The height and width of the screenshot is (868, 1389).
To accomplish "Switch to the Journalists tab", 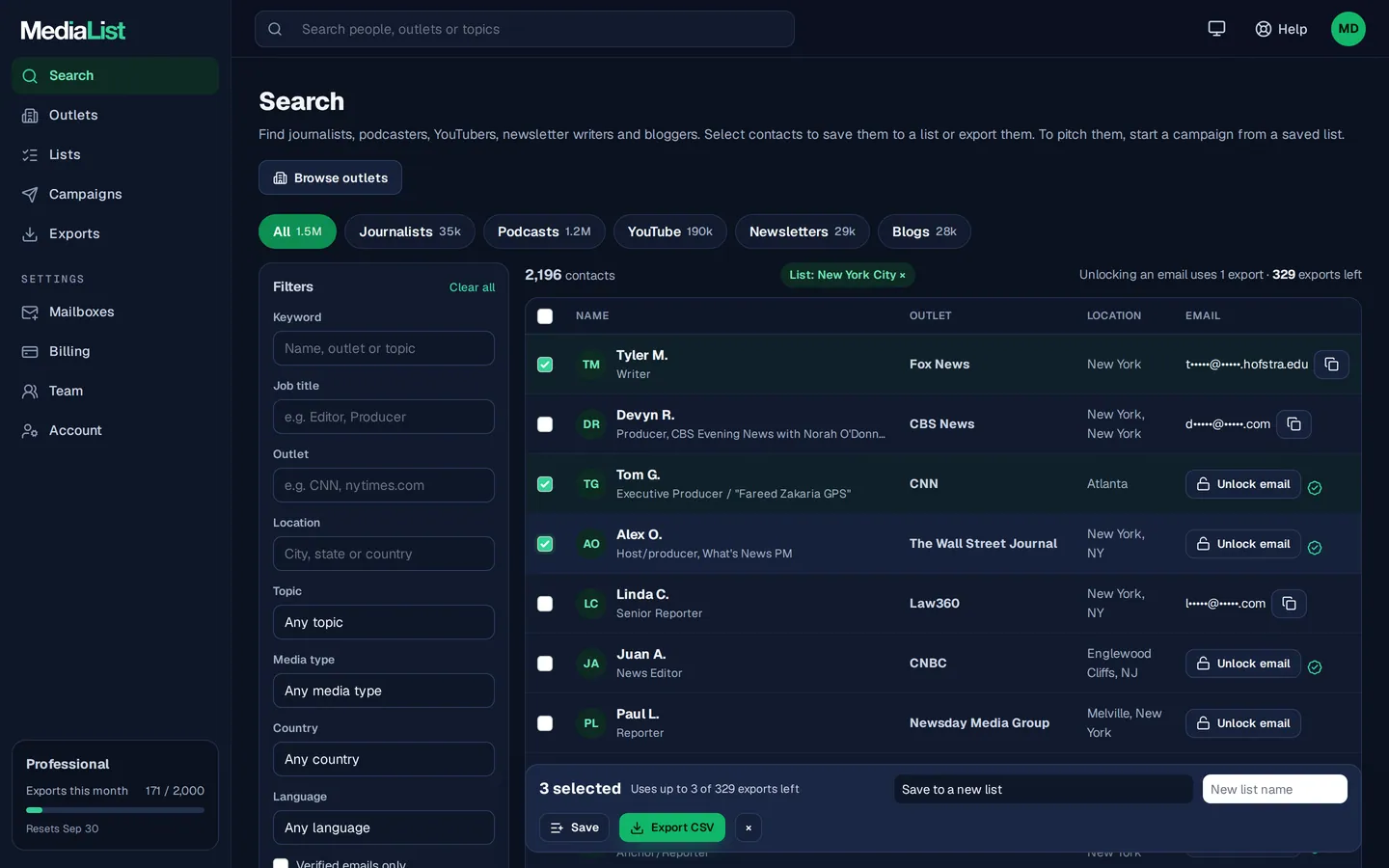I will (x=410, y=231).
